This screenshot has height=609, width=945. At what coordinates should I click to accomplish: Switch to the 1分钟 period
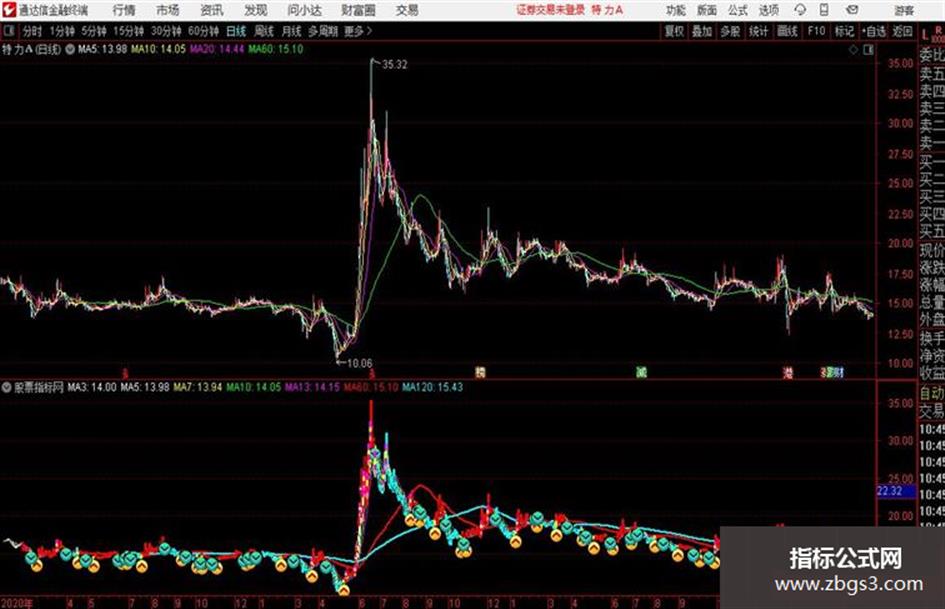[62, 31]
